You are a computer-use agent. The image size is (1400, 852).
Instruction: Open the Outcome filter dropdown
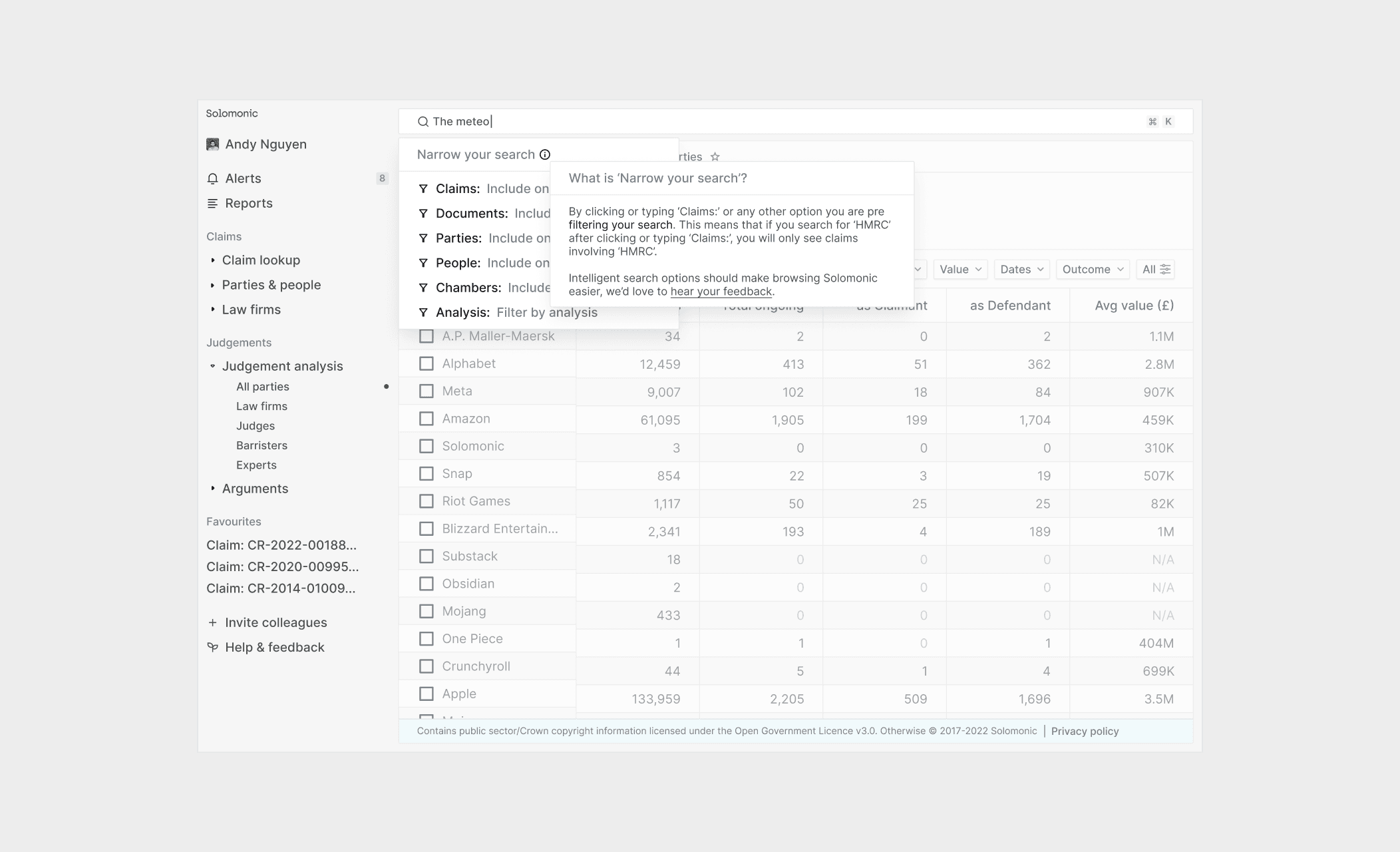pos(1093,269)
